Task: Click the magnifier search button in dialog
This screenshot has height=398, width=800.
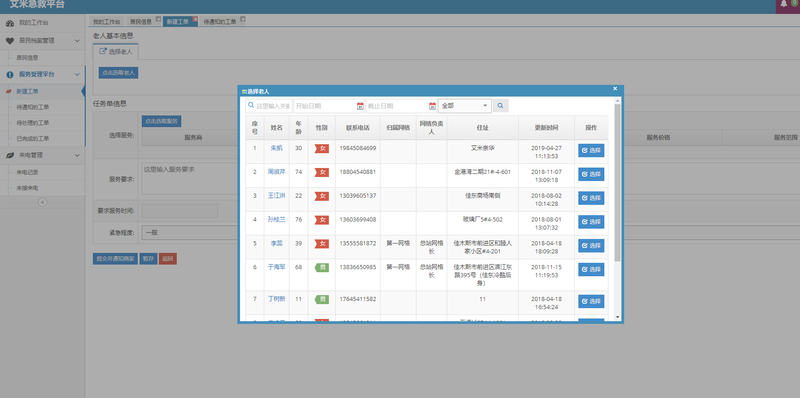Action: 501,106
